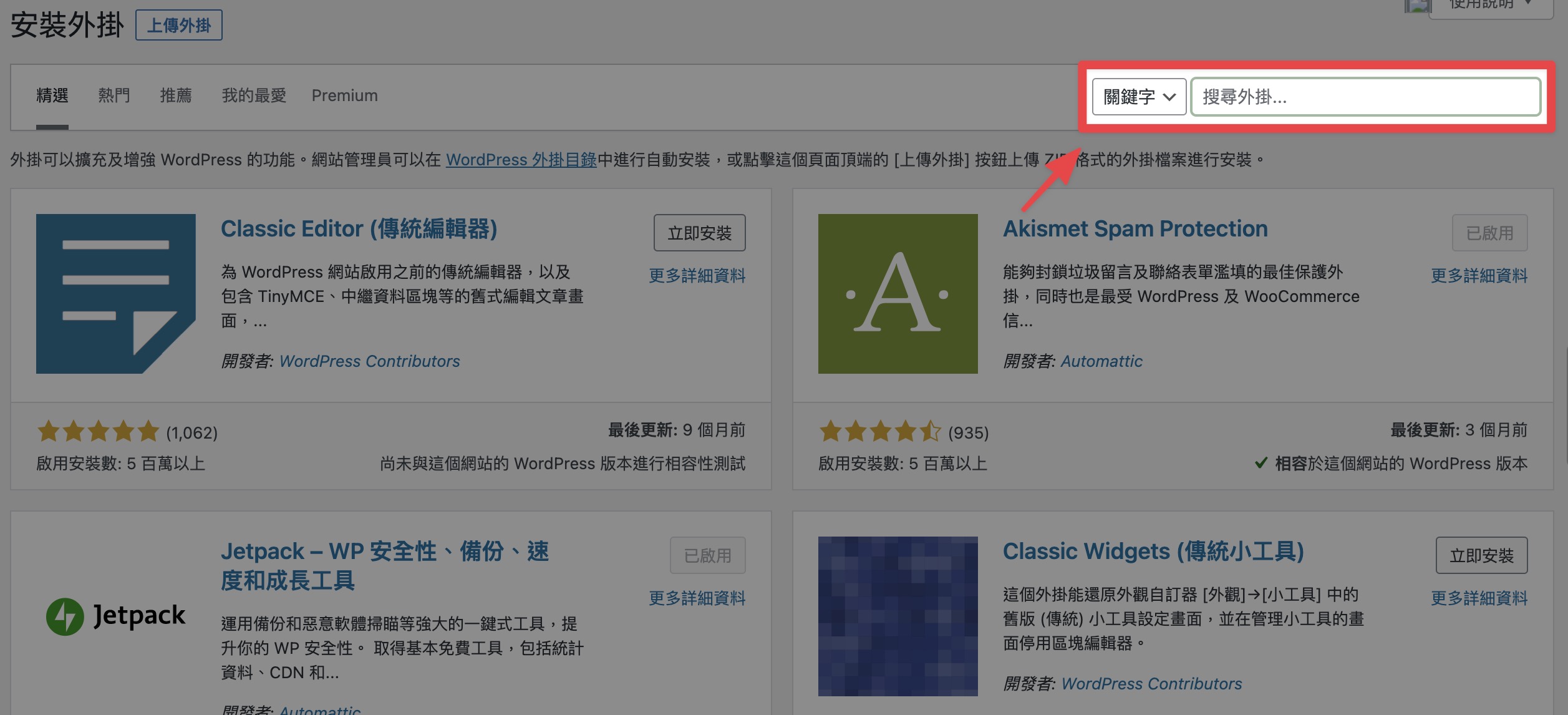Open the 關鍵字 search type dropdown
This screenshot has height=715, width=1568.
[1139, 97]
